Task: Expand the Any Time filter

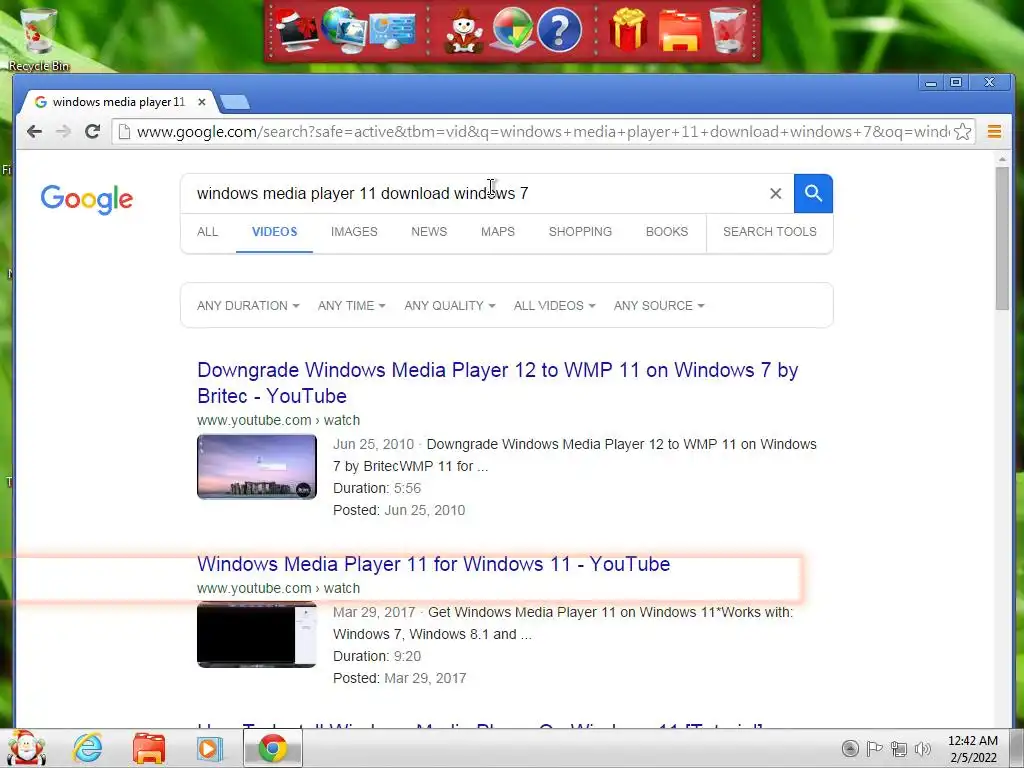Action: [x=351, y=306]
